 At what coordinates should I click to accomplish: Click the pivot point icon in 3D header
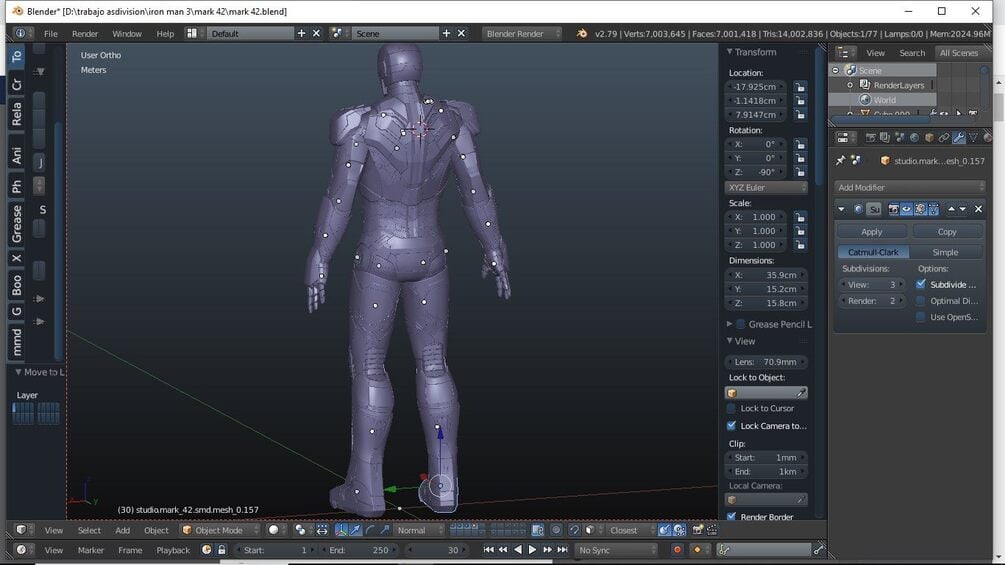300,530
